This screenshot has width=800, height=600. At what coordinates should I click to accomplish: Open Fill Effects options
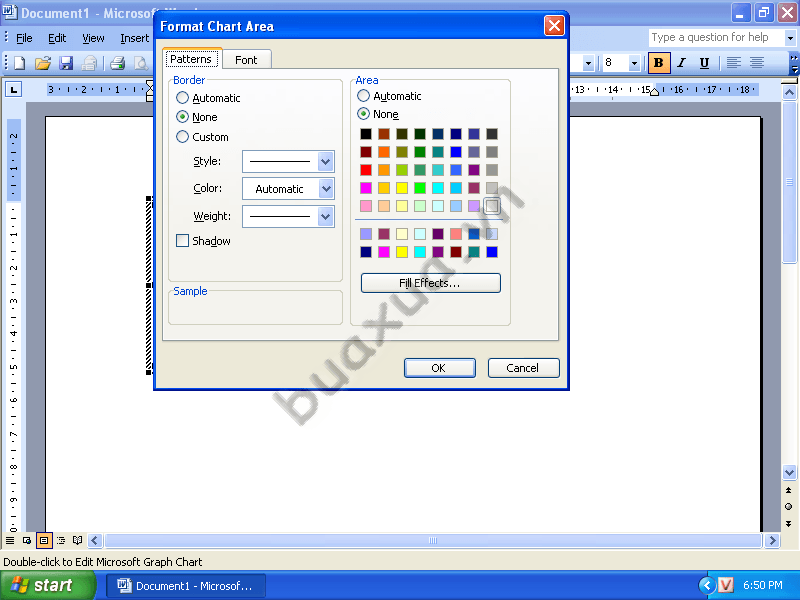[431, 283]
